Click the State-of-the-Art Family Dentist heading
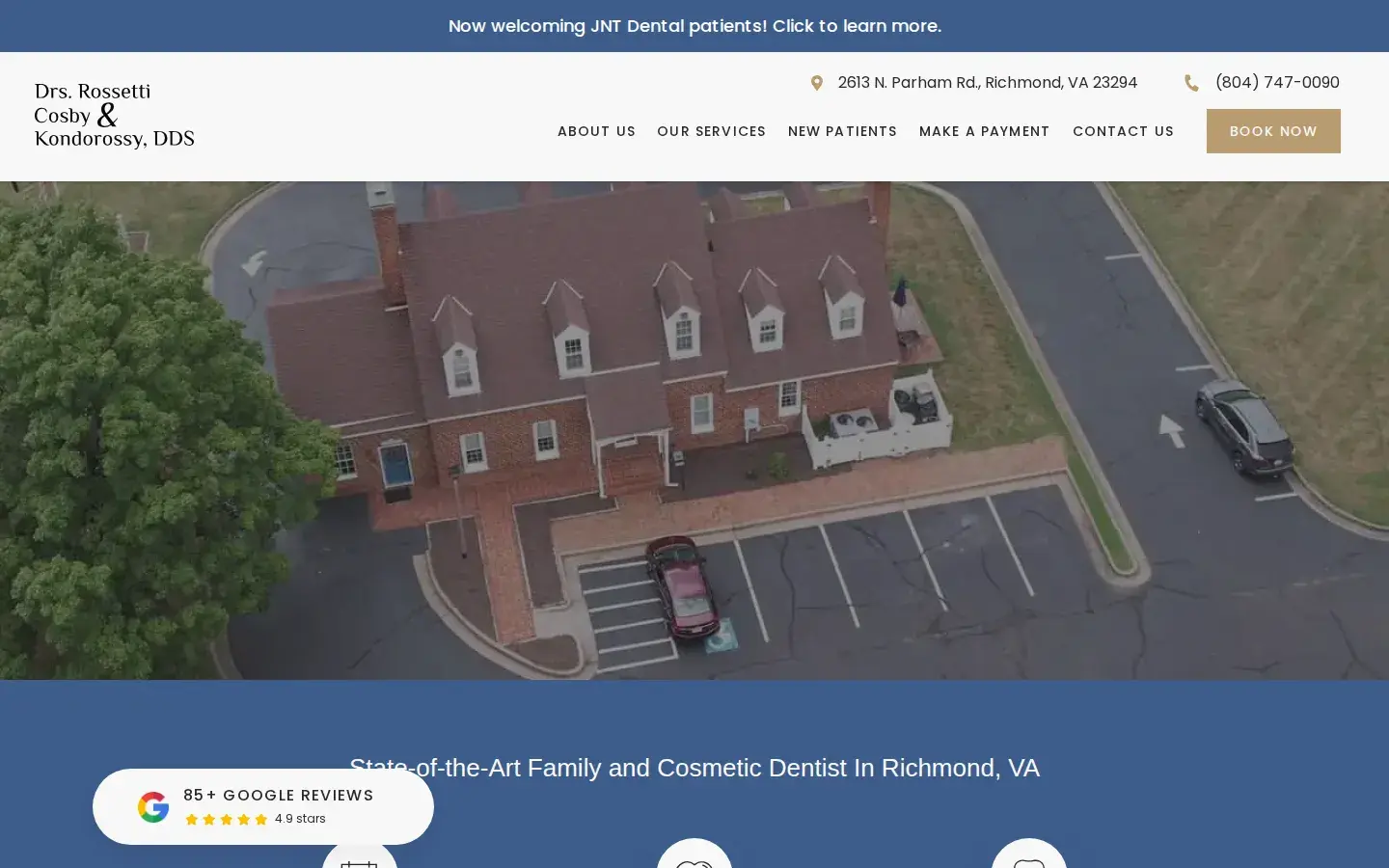 (694, 768)
